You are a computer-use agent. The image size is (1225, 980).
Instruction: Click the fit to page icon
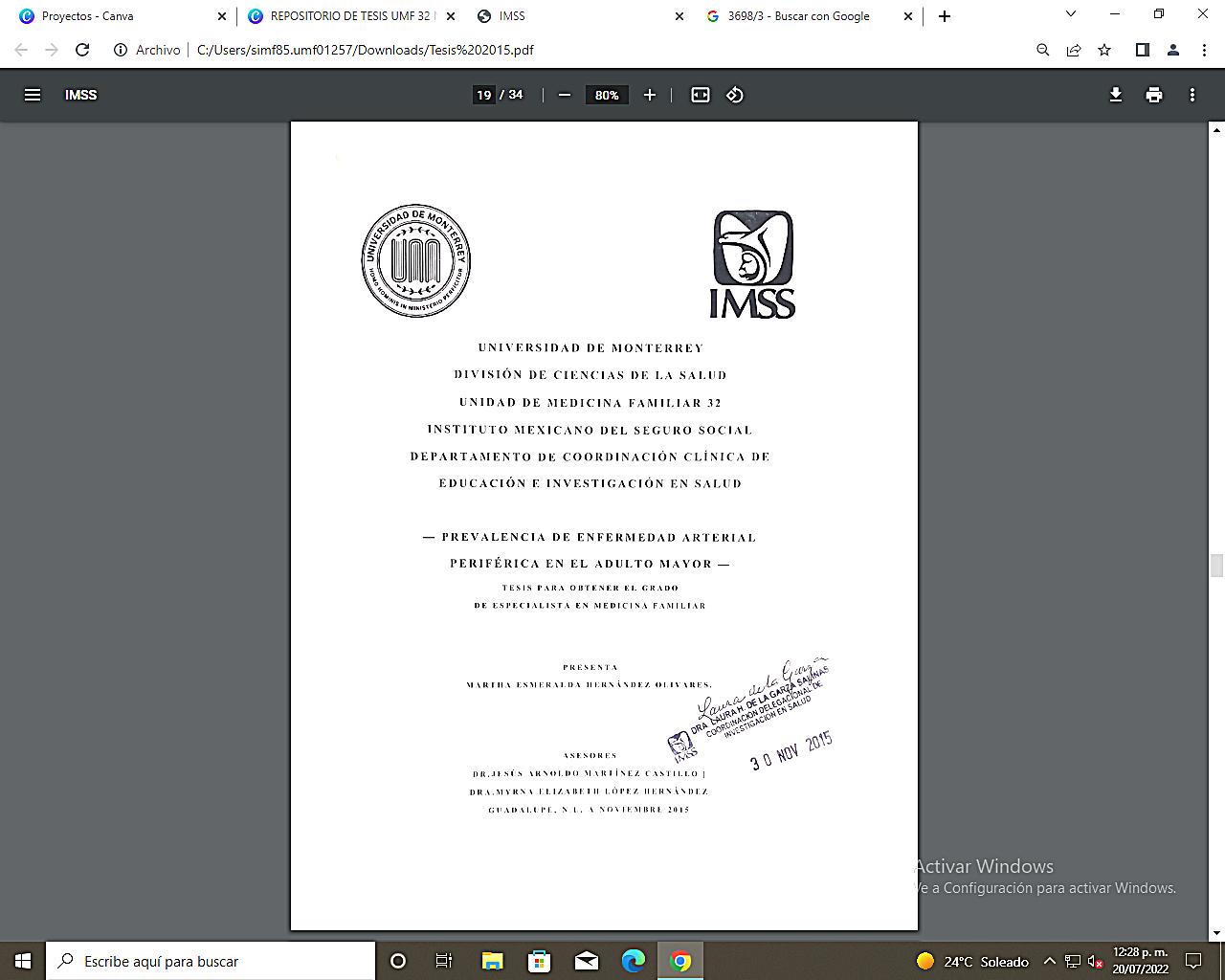pyautogui.click(x=701, y=95)
